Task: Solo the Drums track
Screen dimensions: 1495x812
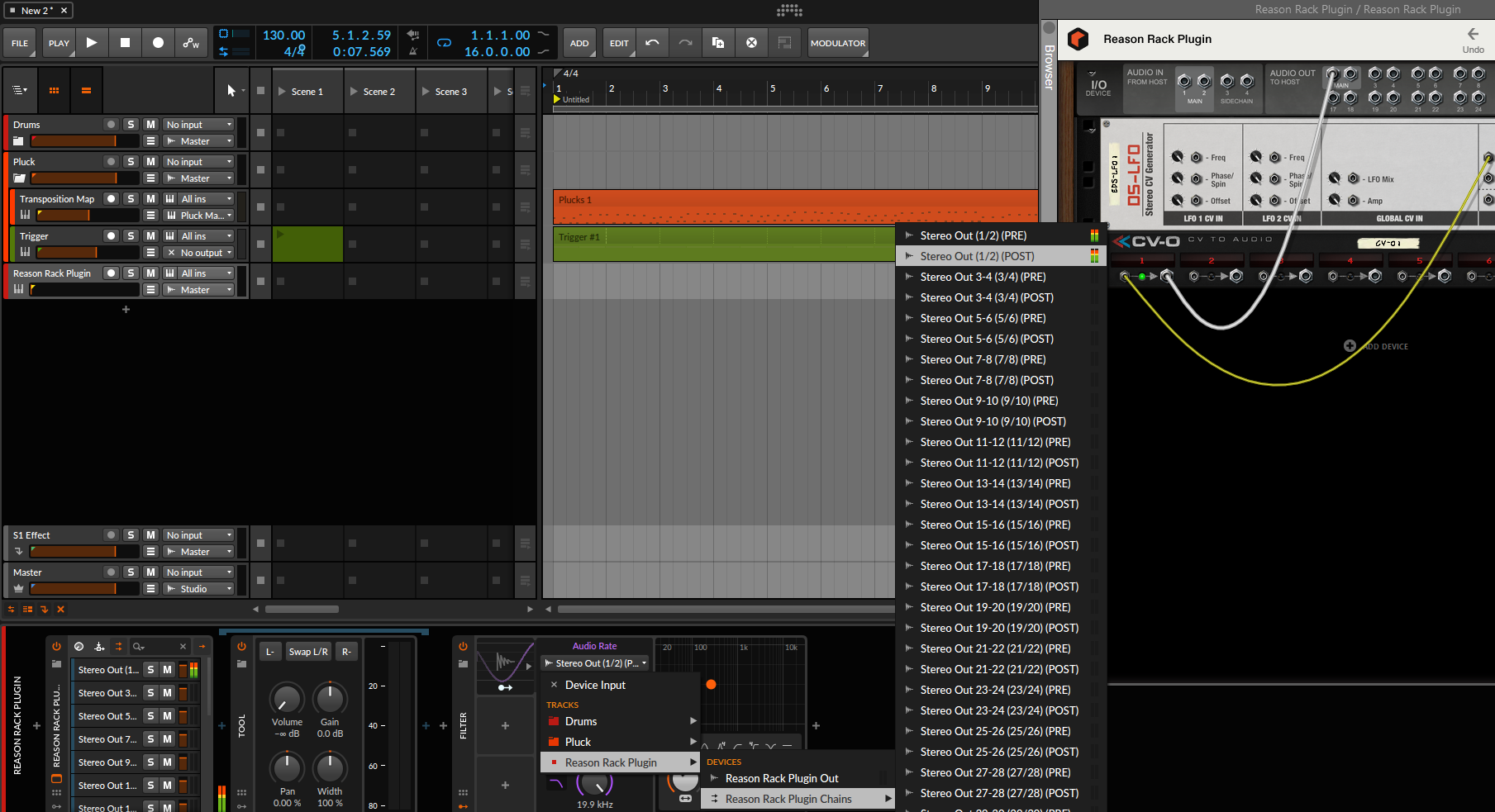Action: pos(131,125)
